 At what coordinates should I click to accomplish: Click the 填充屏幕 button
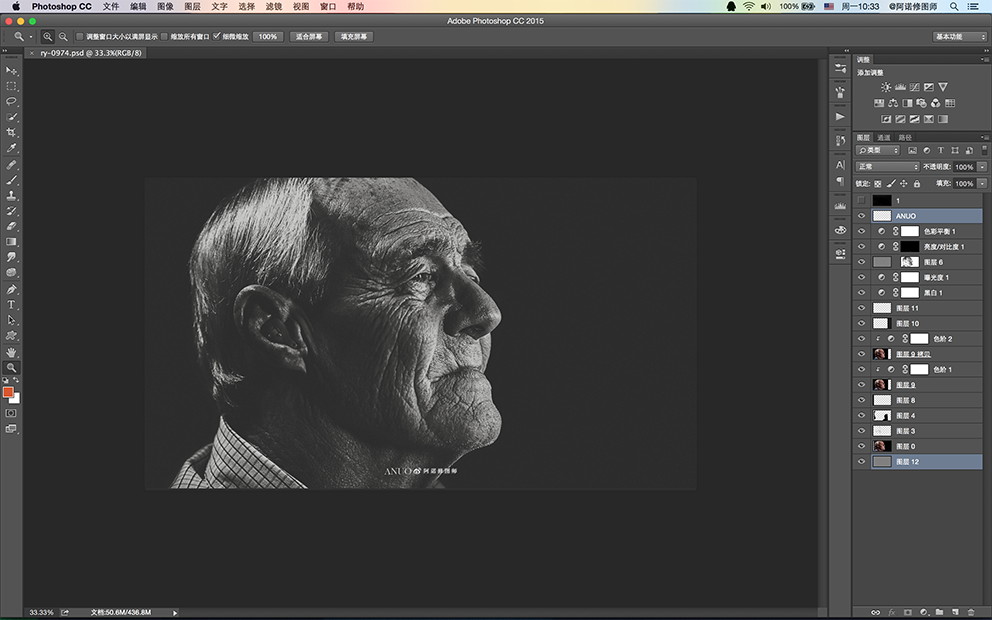pos(354,36)
